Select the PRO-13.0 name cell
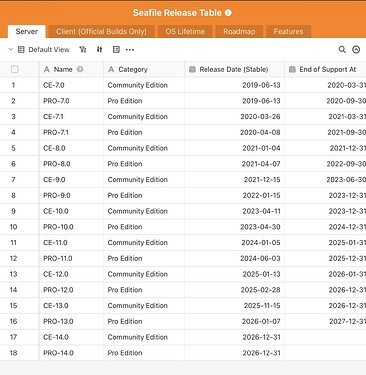Viewport: 366px width, 375px height. [71, 321]
